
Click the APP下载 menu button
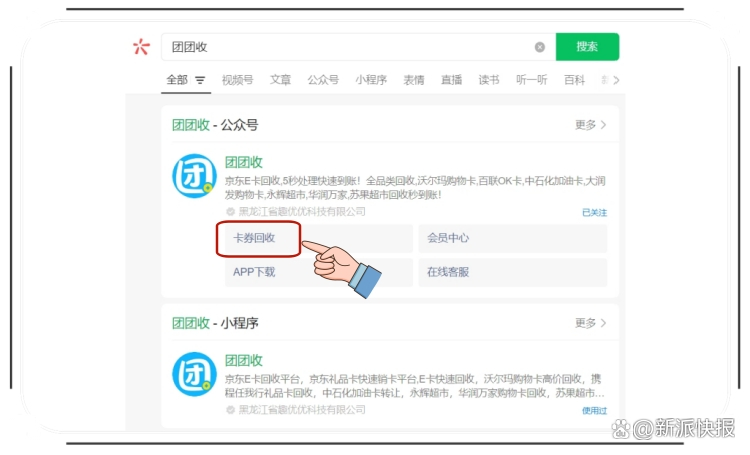(319, 272)
